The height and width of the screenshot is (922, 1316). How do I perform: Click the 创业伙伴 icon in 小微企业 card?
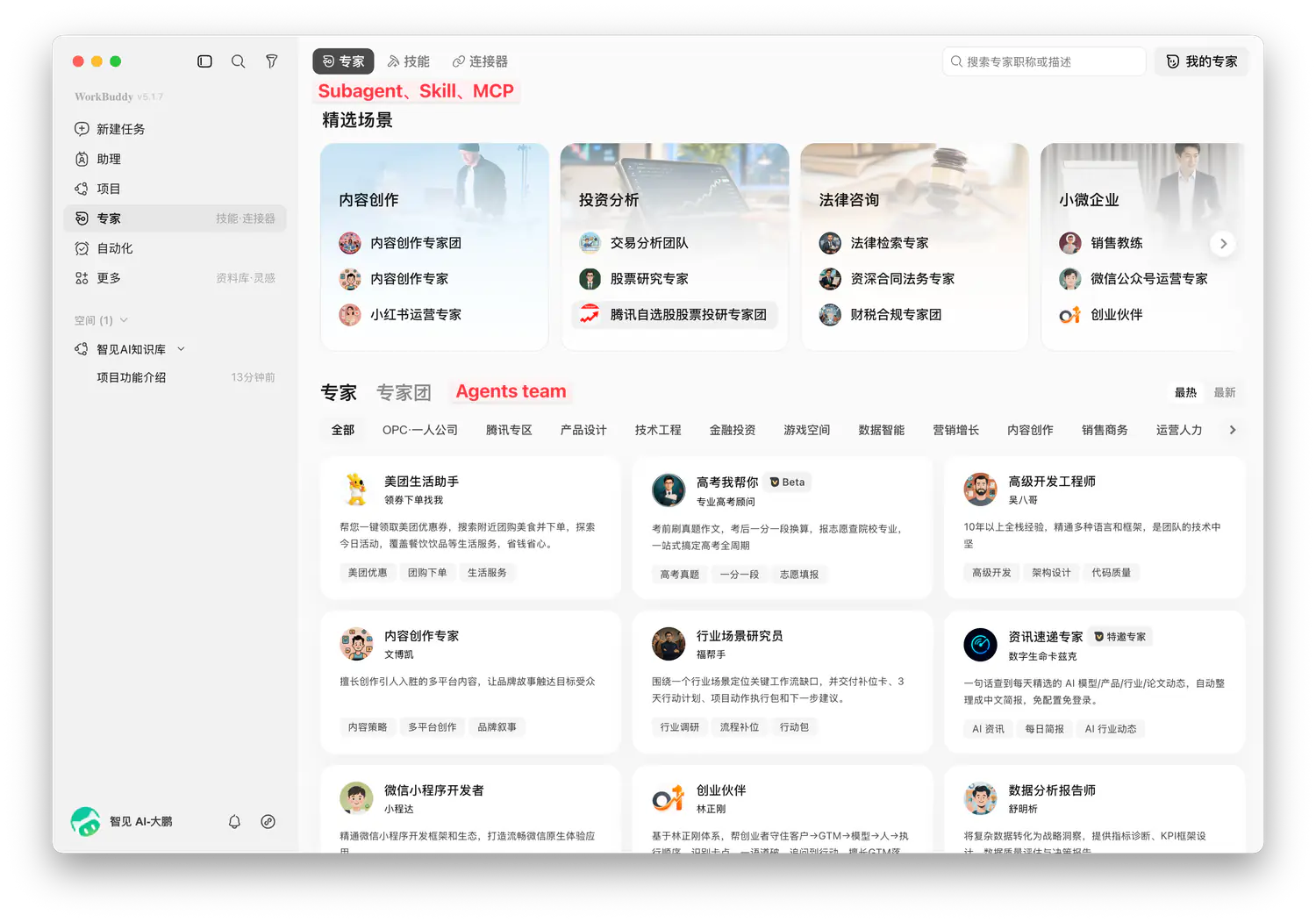pyautogui.click(x=1070, y=315)
